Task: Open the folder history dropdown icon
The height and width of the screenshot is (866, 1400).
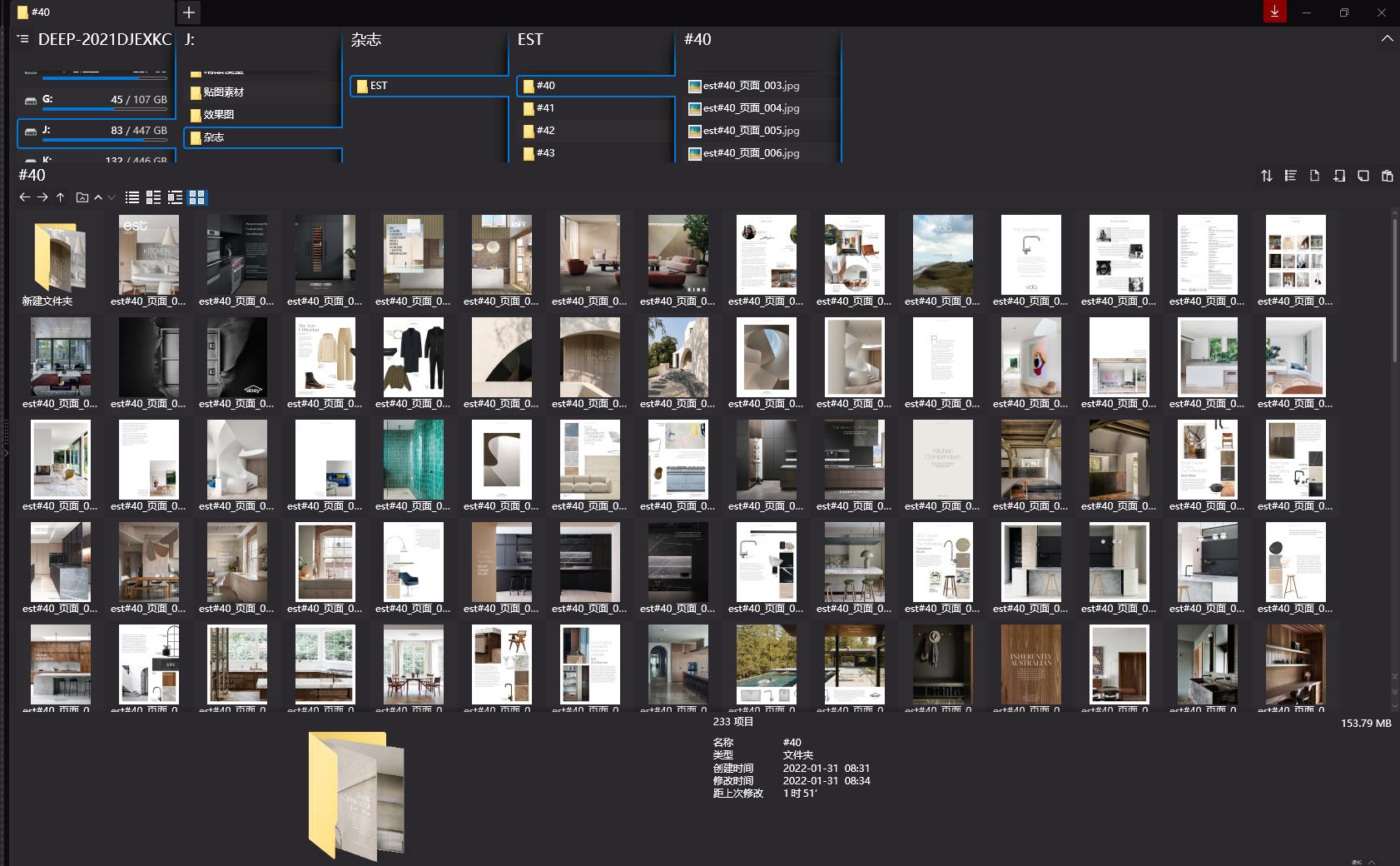Action: (82, 197)
